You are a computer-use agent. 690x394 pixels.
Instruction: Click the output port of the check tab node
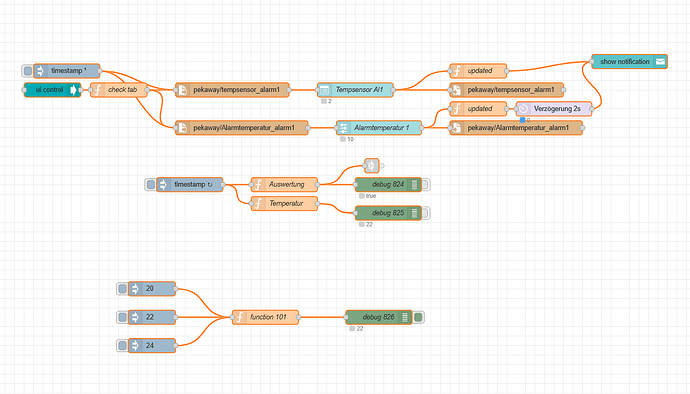(147, 90)
